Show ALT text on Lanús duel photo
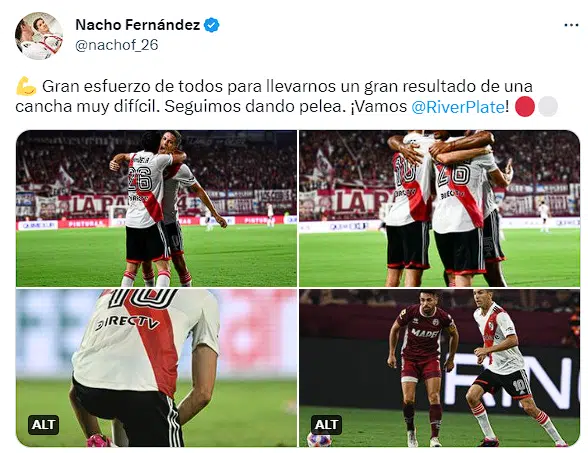Viewport: 588px width, 453px height. point(326,424)
